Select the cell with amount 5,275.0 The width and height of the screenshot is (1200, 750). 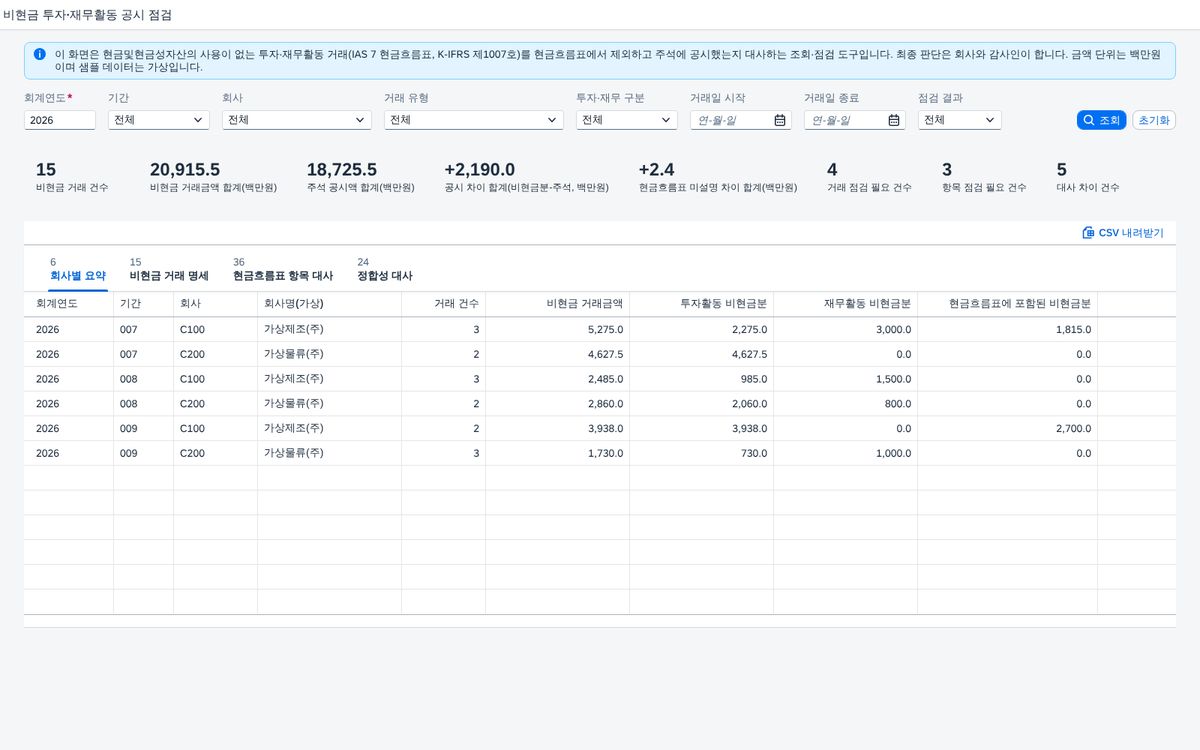[558, 330]
